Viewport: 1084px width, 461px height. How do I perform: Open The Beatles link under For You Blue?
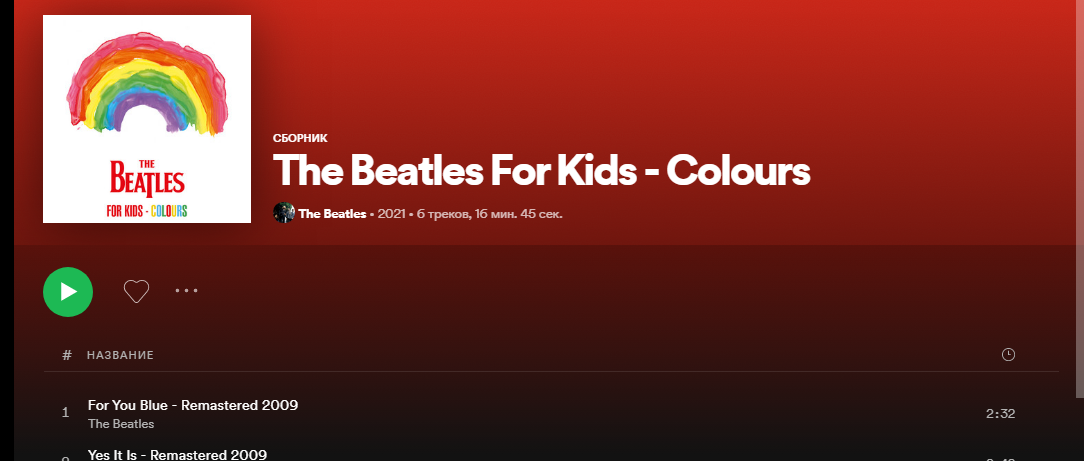(x=121, y=424)
